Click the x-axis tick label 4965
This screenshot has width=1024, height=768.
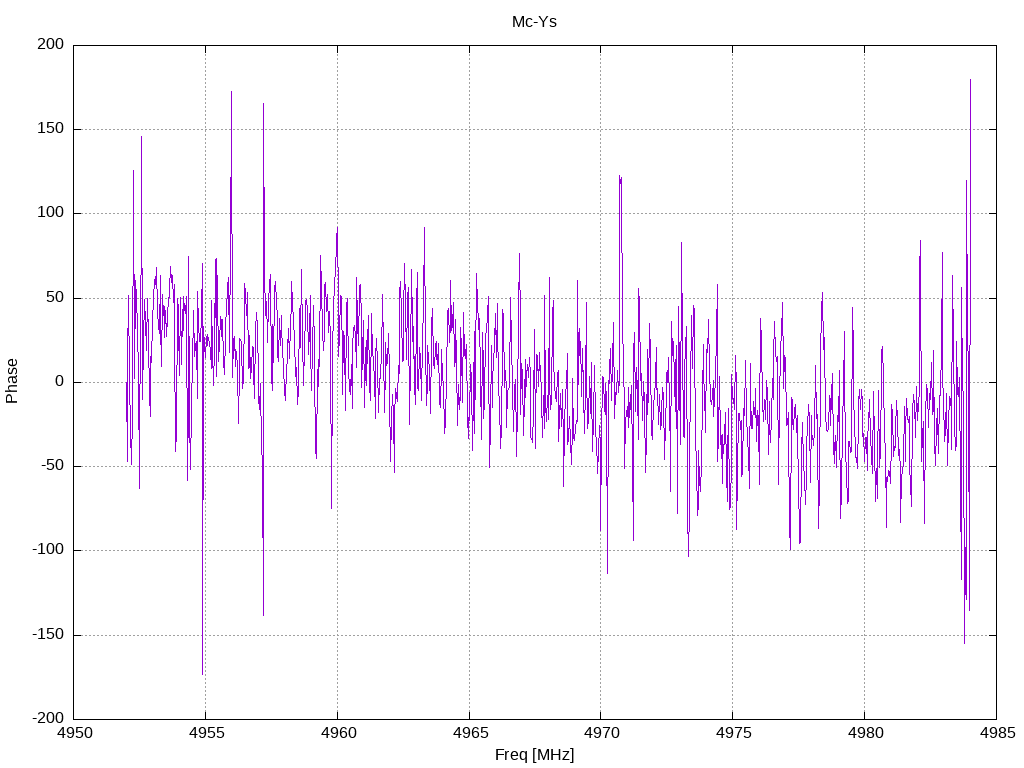470,733
